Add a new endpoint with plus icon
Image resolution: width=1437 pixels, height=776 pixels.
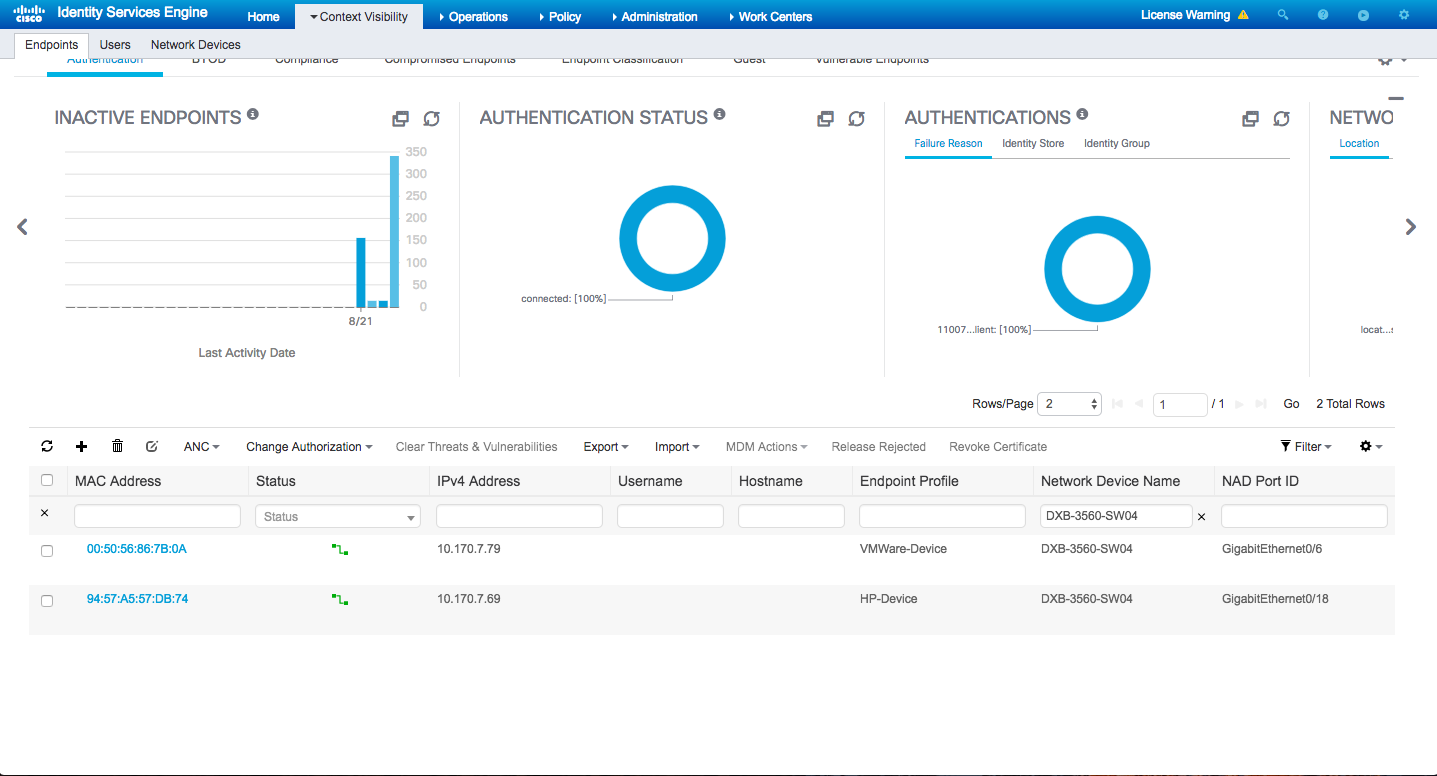pyautogui.click(x=82, y=446)
